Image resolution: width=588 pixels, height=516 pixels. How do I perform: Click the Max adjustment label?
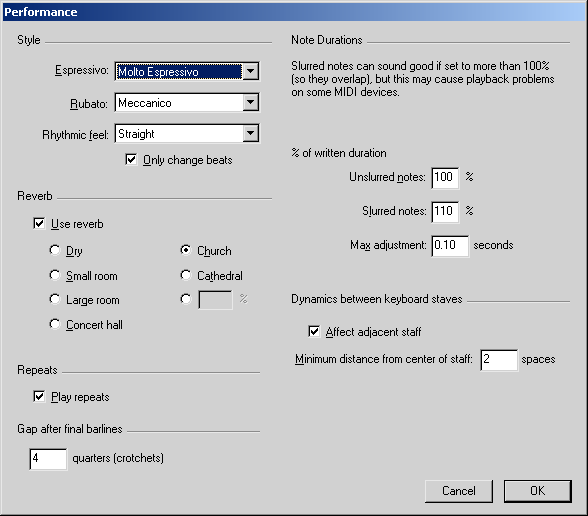(x=388, y=245)
